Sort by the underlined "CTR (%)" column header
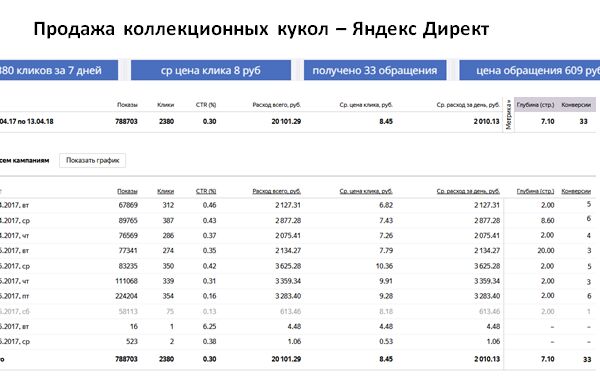This screenshot has height=383, width=600. tap(206, 191)
